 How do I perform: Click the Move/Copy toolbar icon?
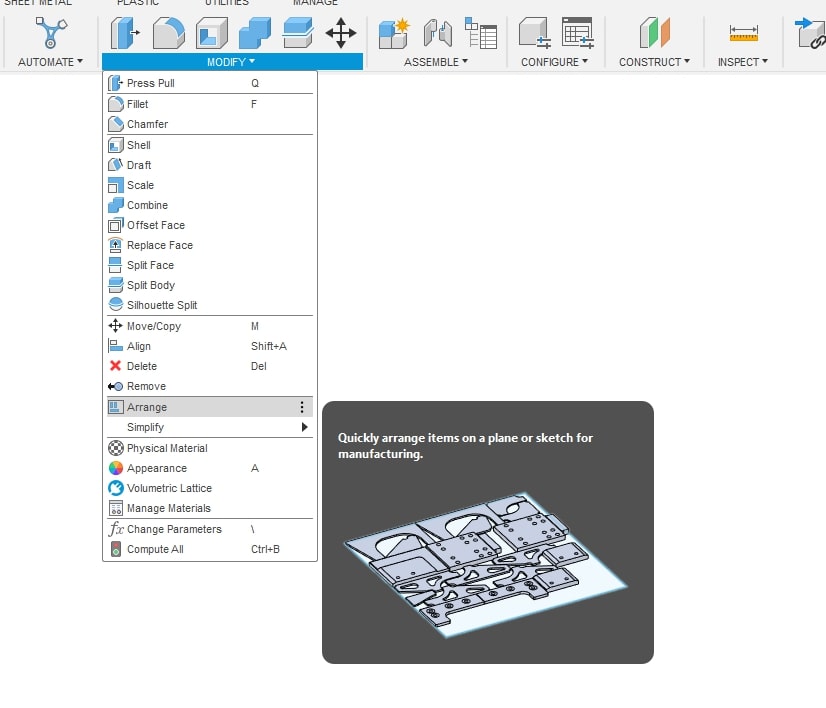coord(341,33)
